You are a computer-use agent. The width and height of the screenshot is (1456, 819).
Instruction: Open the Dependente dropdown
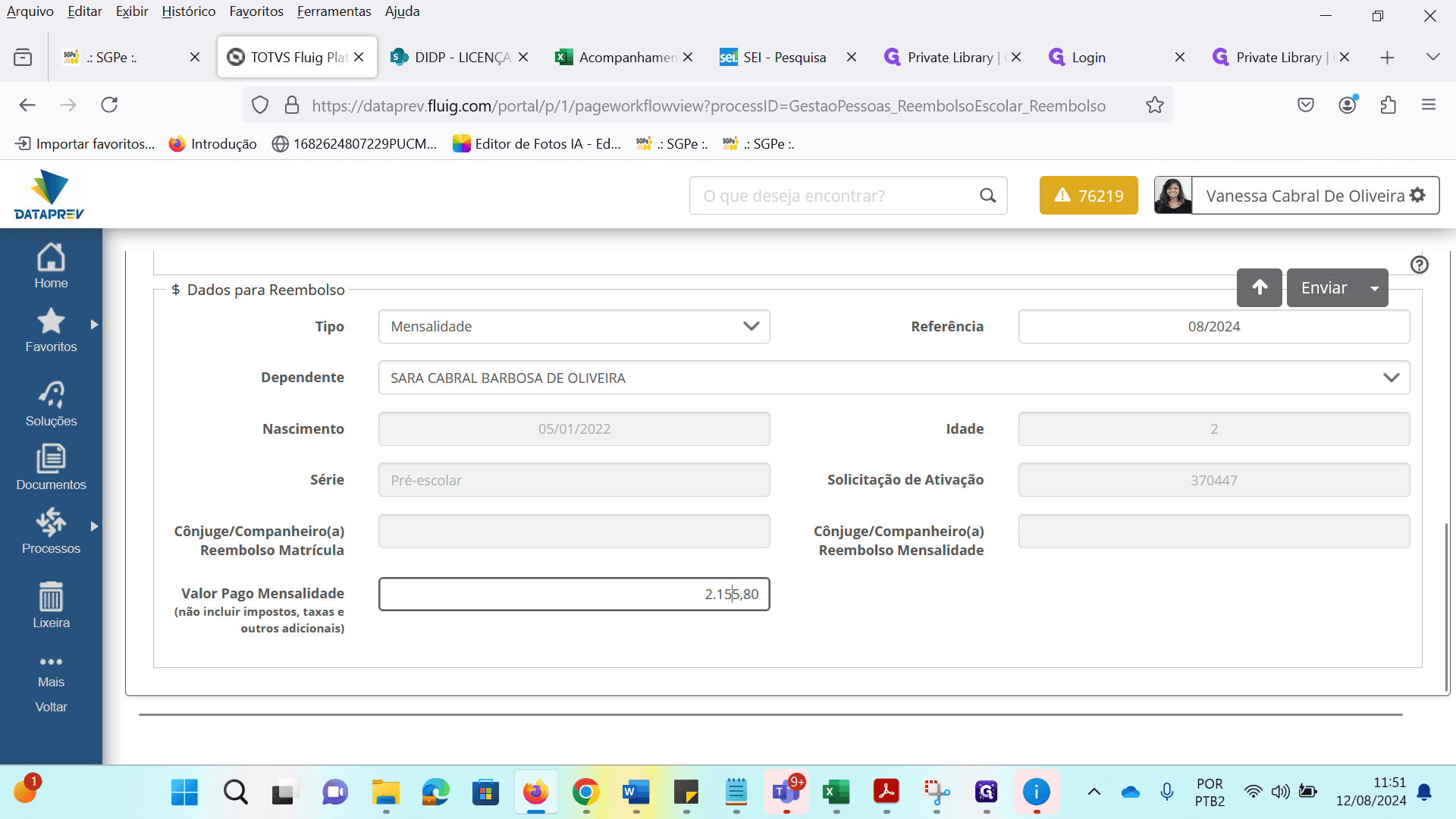tap(894, 378)
